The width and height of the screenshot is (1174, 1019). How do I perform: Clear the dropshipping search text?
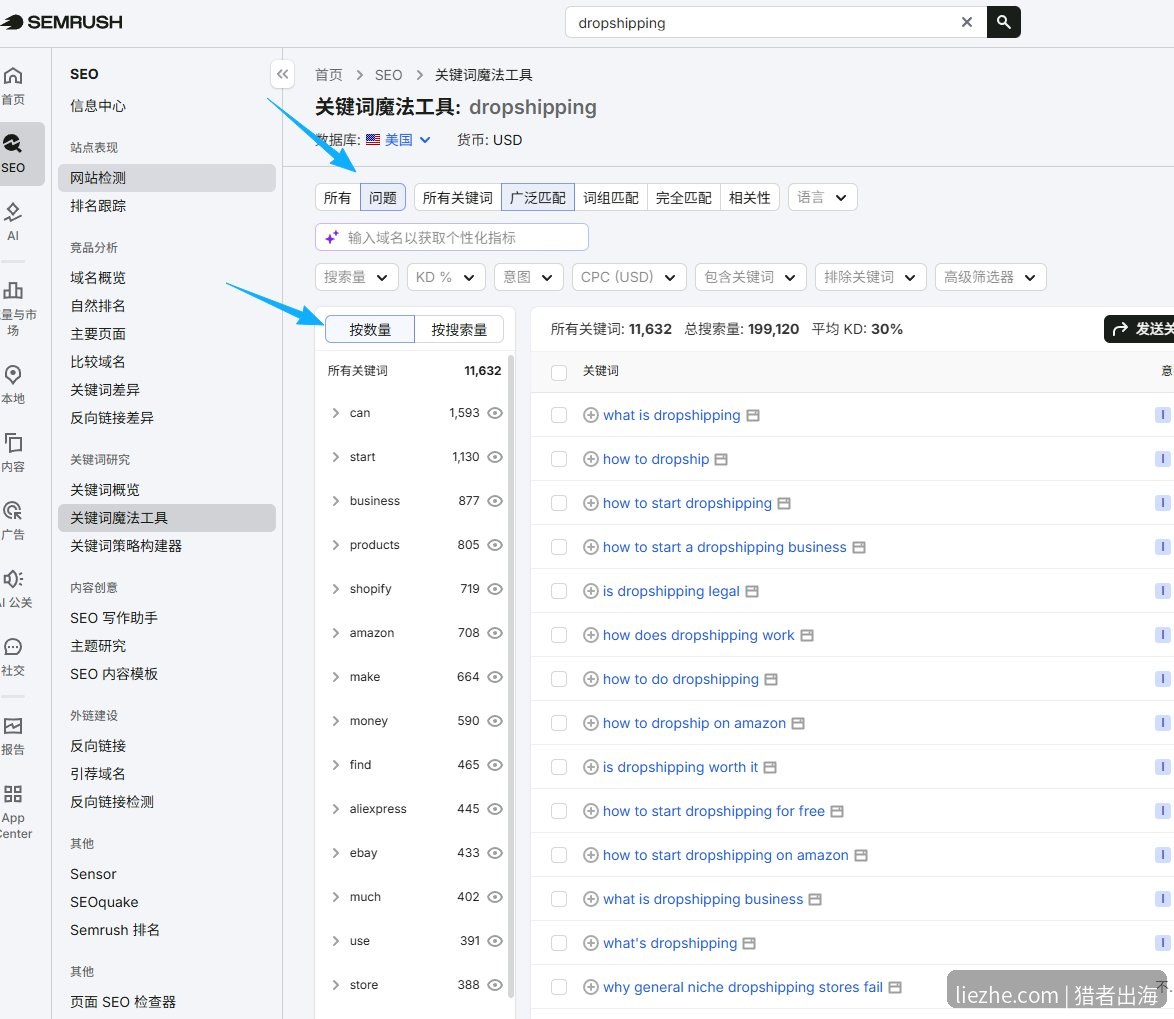[x=967, y=22]
